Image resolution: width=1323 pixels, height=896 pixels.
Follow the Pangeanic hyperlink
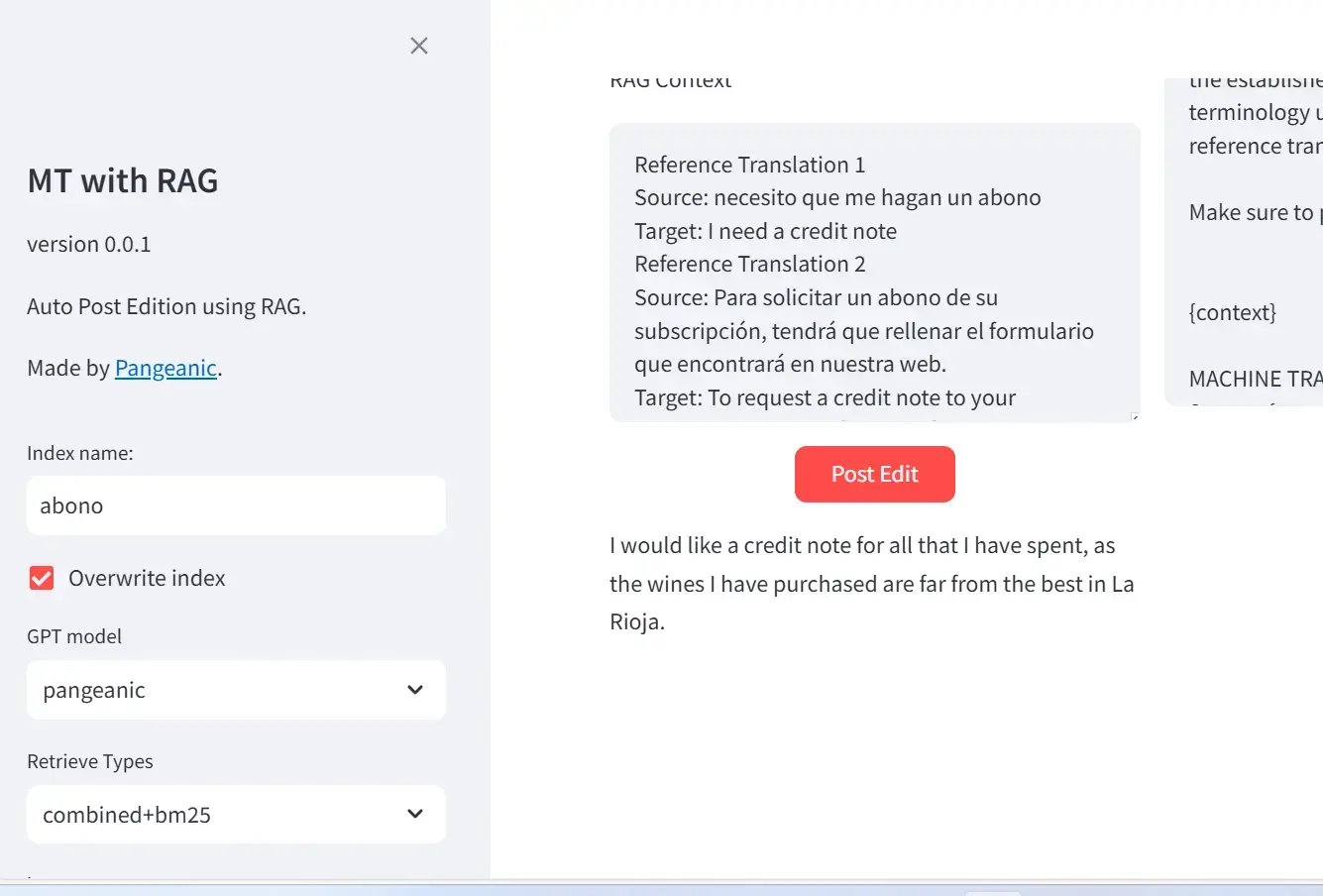[x=165, y=368]
